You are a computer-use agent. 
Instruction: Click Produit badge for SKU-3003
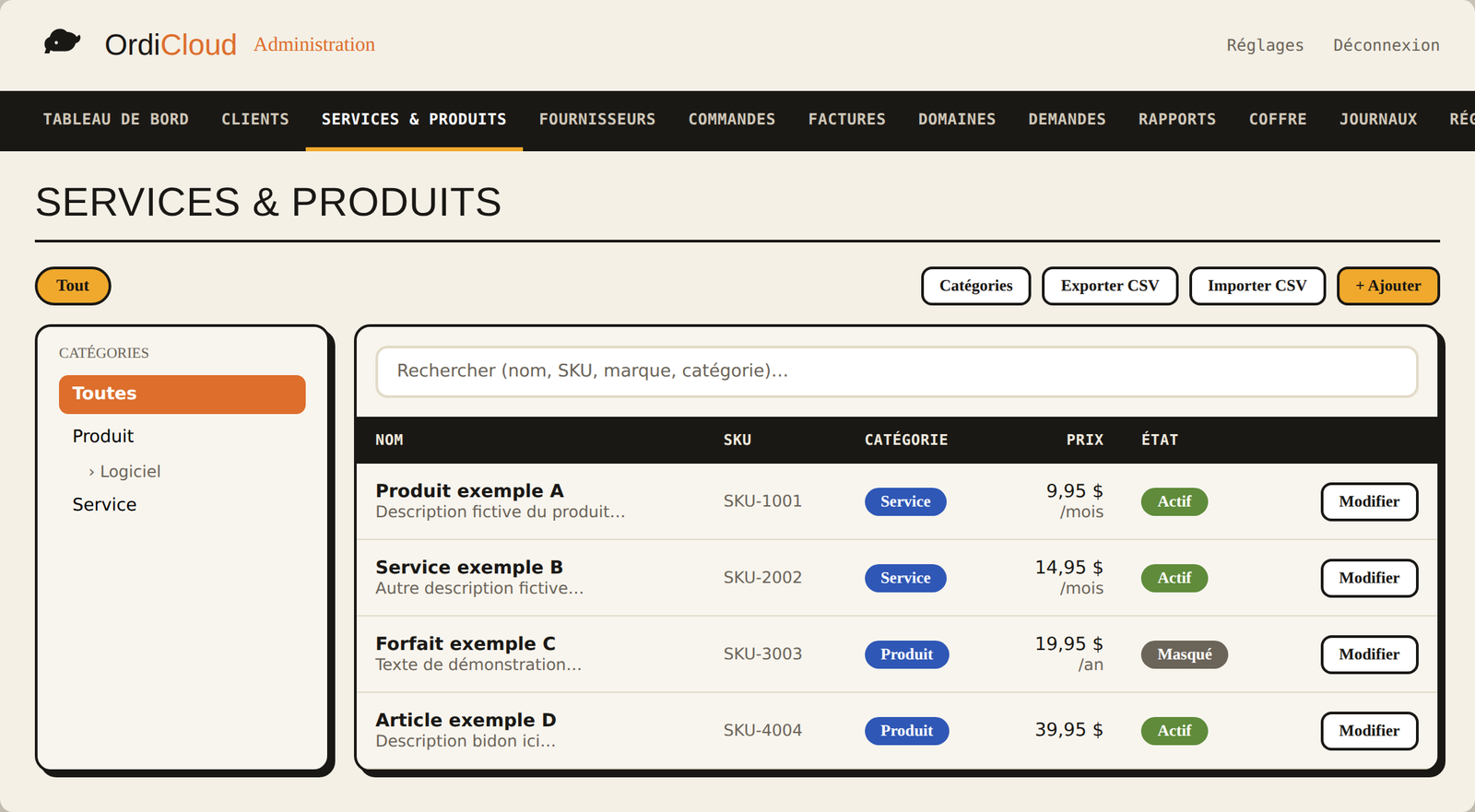[x=906, y=654]
